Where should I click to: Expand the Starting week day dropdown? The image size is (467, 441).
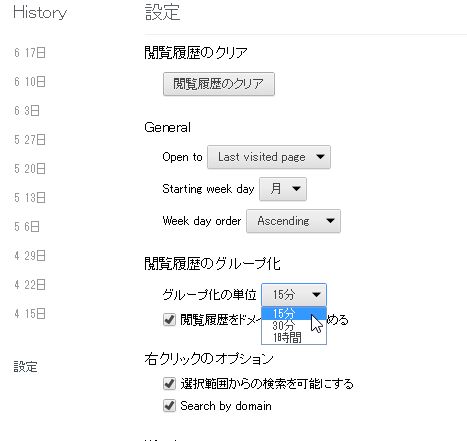(283, 189)
